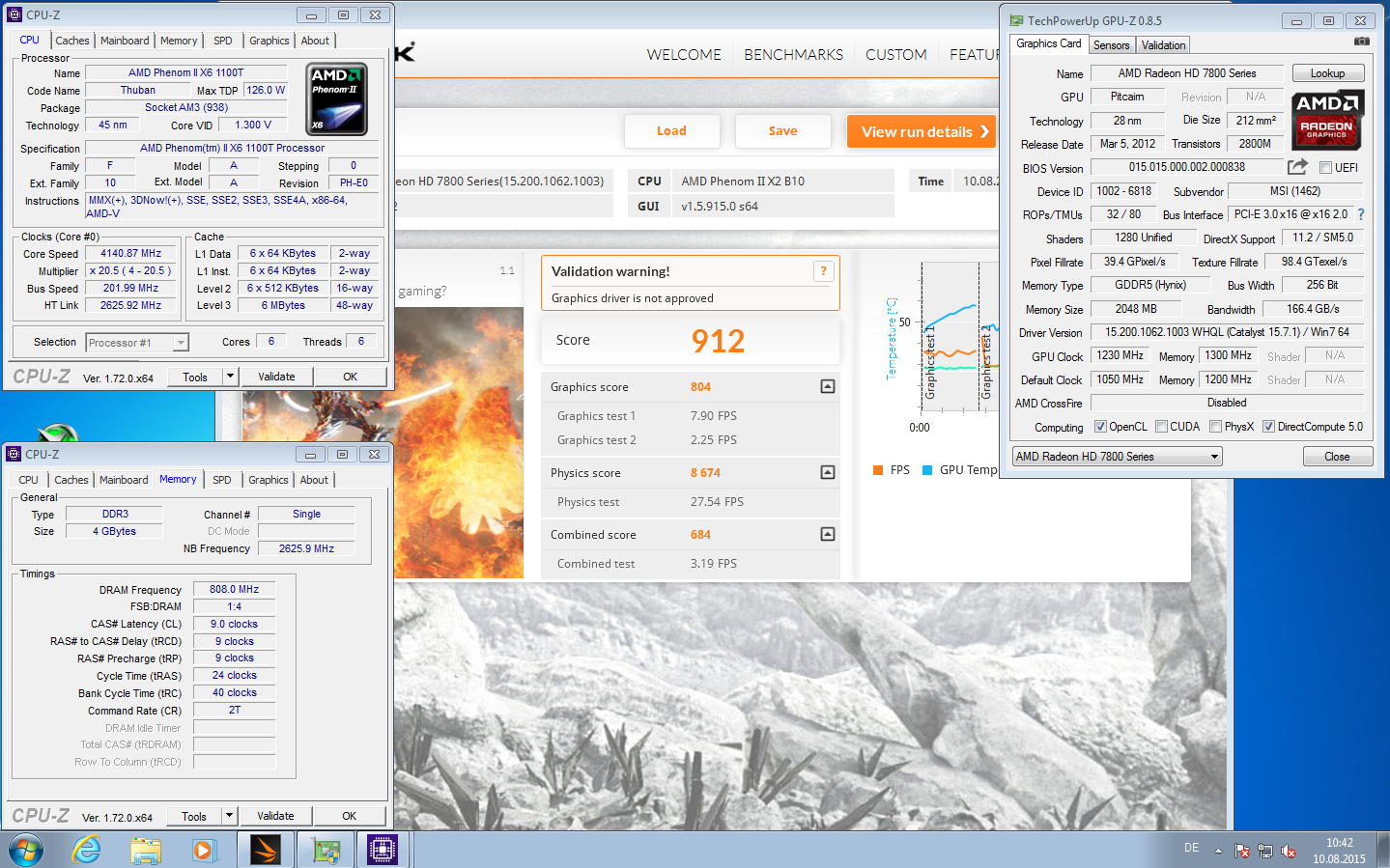Click OK in the lower CPU-Z window

[x=350, y=816]
